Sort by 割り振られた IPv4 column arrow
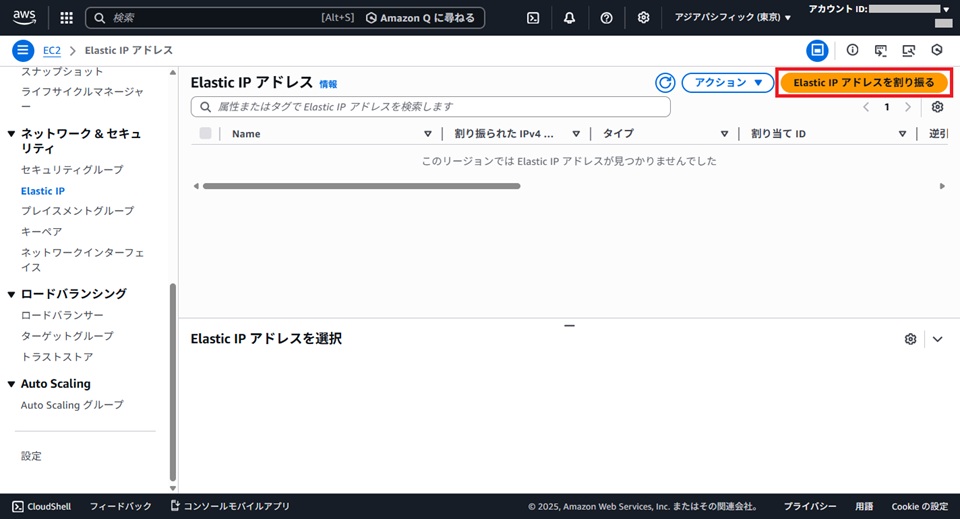This screenshot has width=960, height=519. [x=576, y=133]
